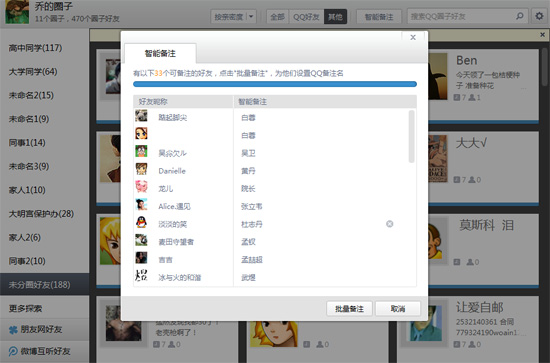Click the 批量备注 button
The width and height of the screenshot is (550, 363).
(x=349, y=309)
